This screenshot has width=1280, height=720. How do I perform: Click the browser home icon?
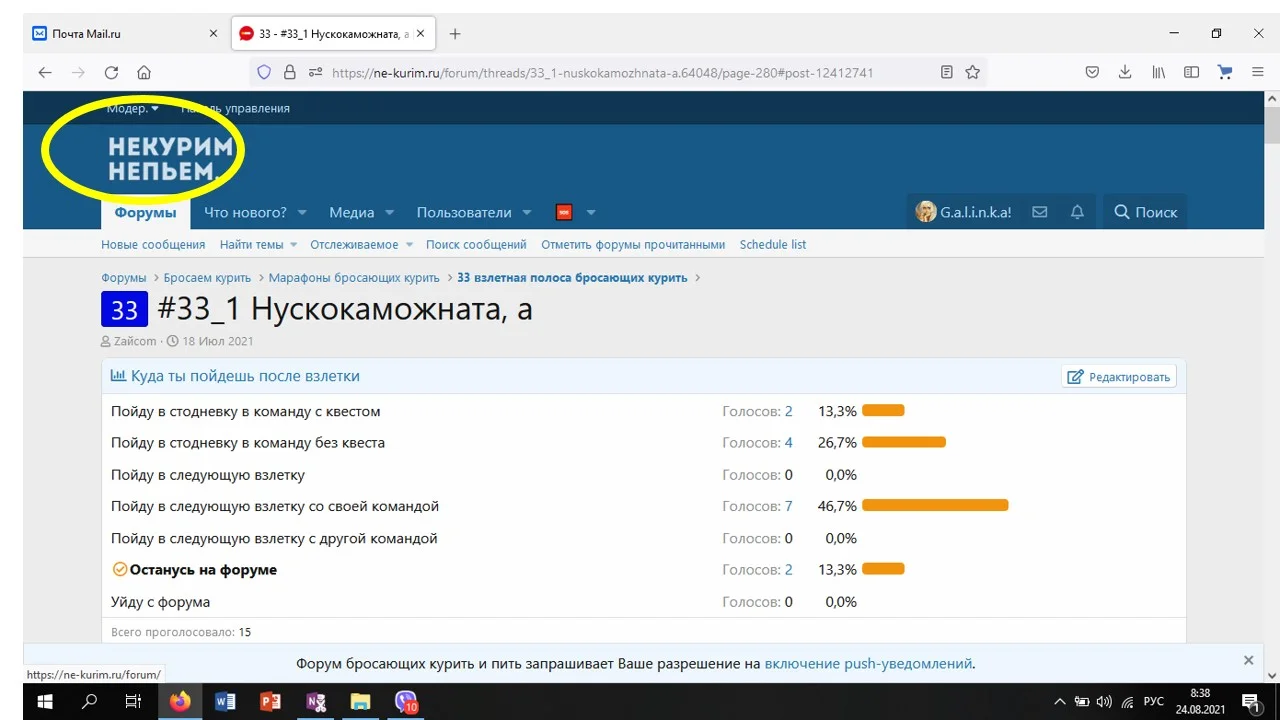tap(143, 72)
